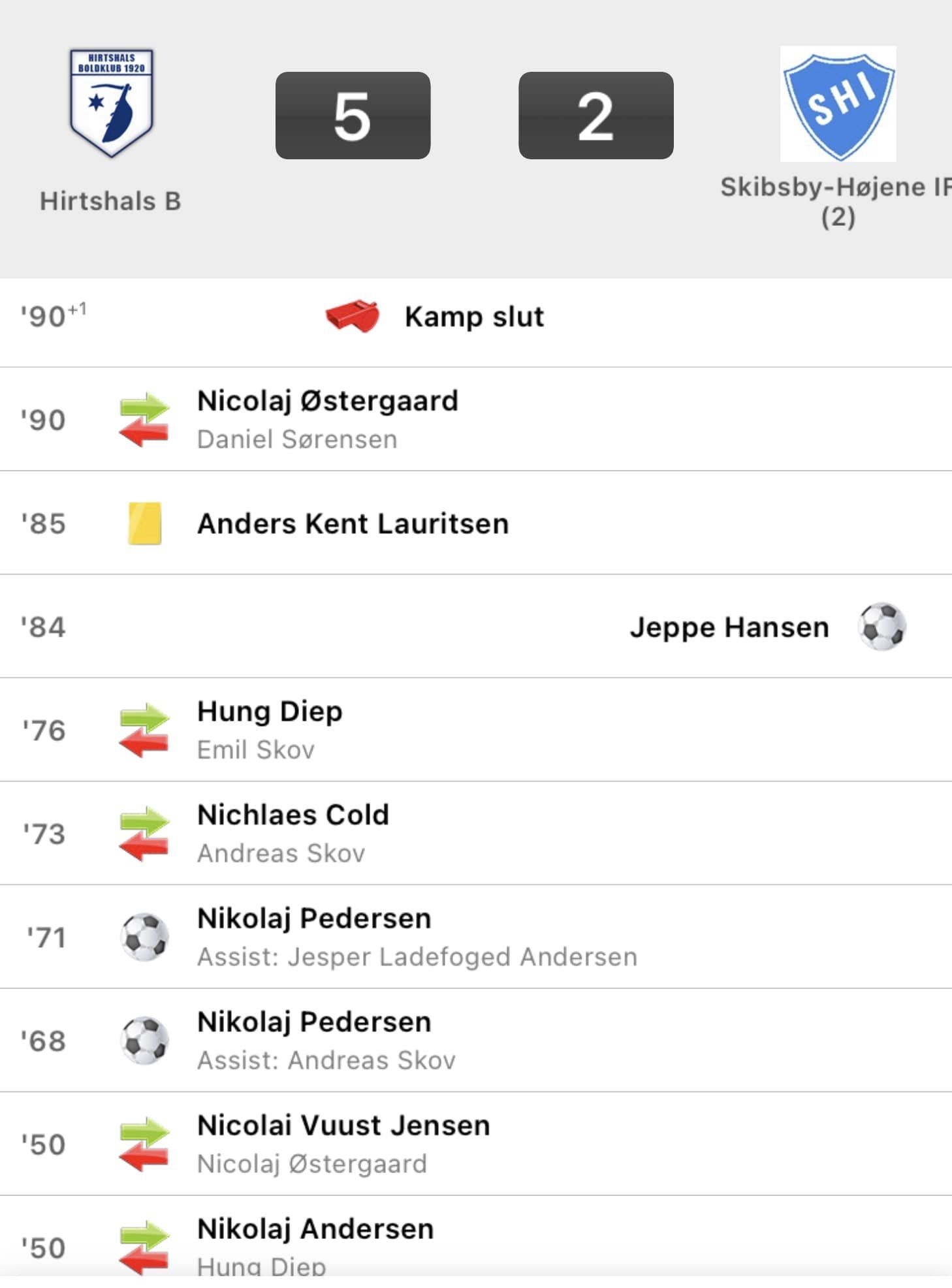Screen dimensions: 952x1288
Task: Click the yellow card icon
Action: click(144, 523)
